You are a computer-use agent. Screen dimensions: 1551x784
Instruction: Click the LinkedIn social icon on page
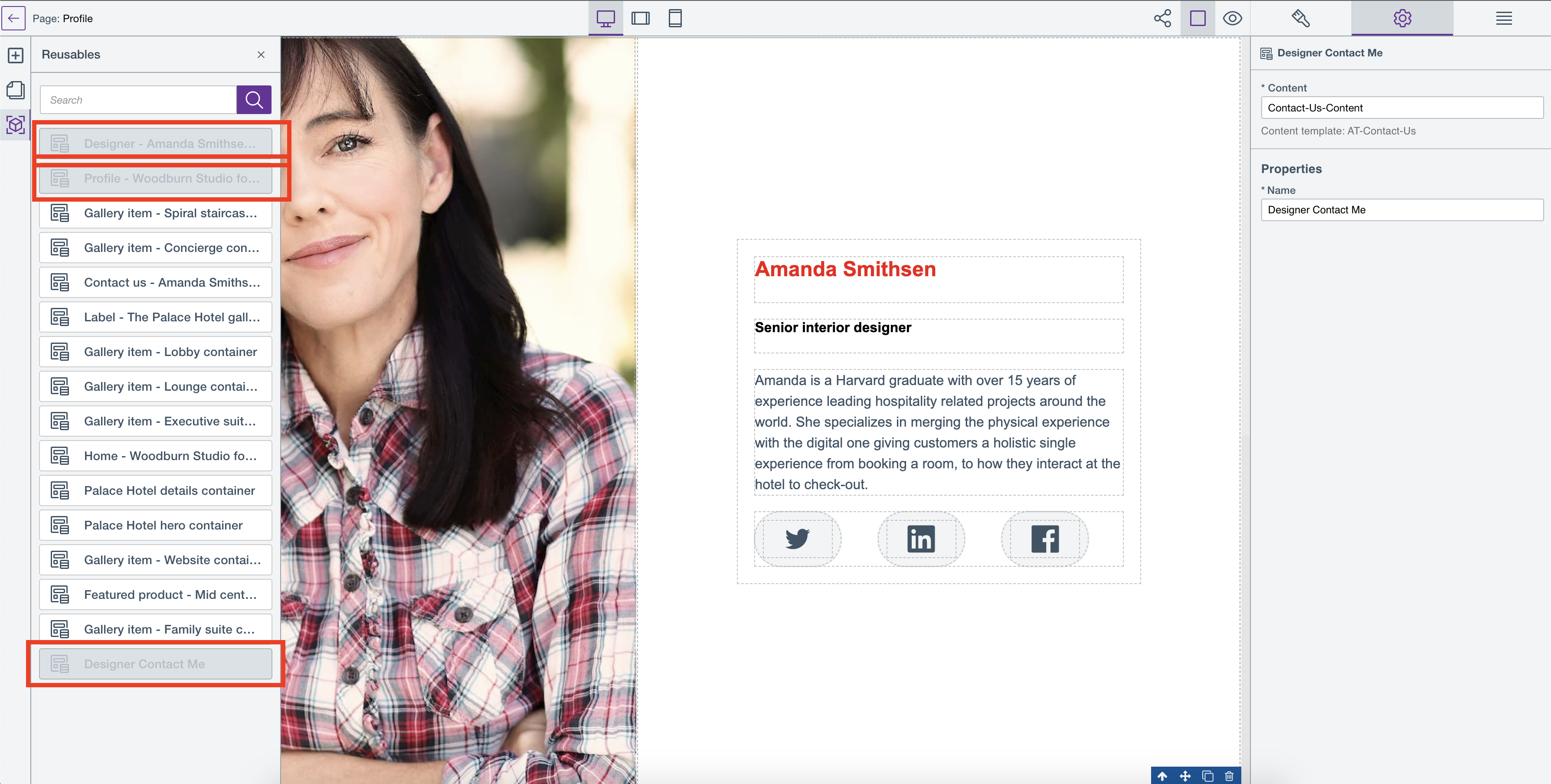921,539
